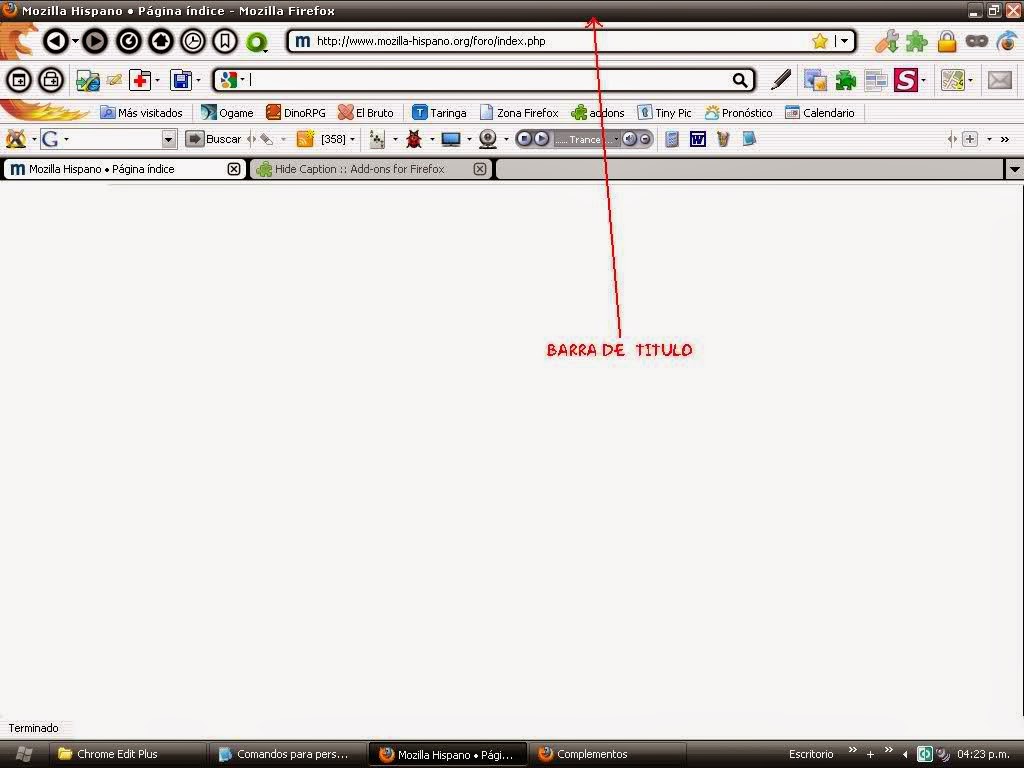Open the URL bar history dropdown
1024x768 pixels.
click(845, 41)
